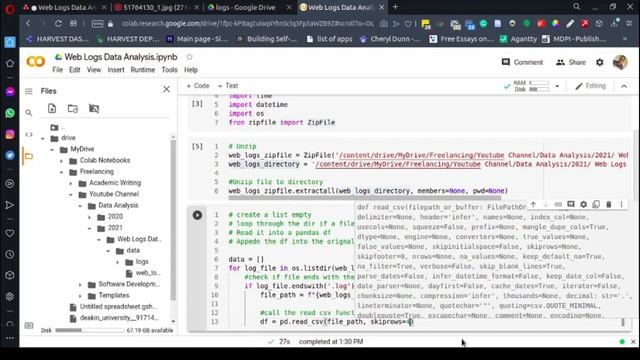Screen dimensions: 640x360
Task: Open the code snippets sidebar
Action: (29, 134)
